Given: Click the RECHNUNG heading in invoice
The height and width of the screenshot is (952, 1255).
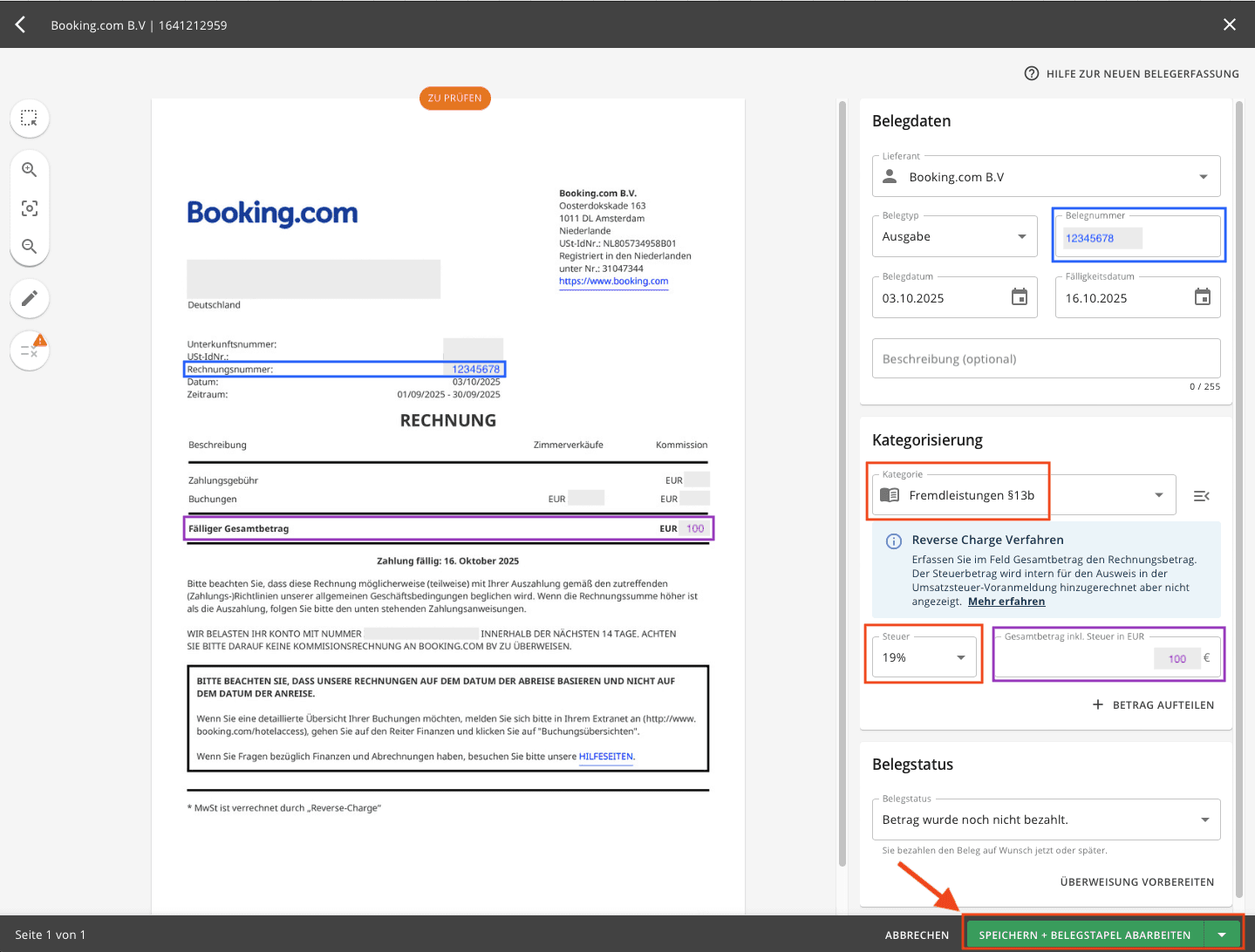Looking at the screenshot, I should (447, 420).
